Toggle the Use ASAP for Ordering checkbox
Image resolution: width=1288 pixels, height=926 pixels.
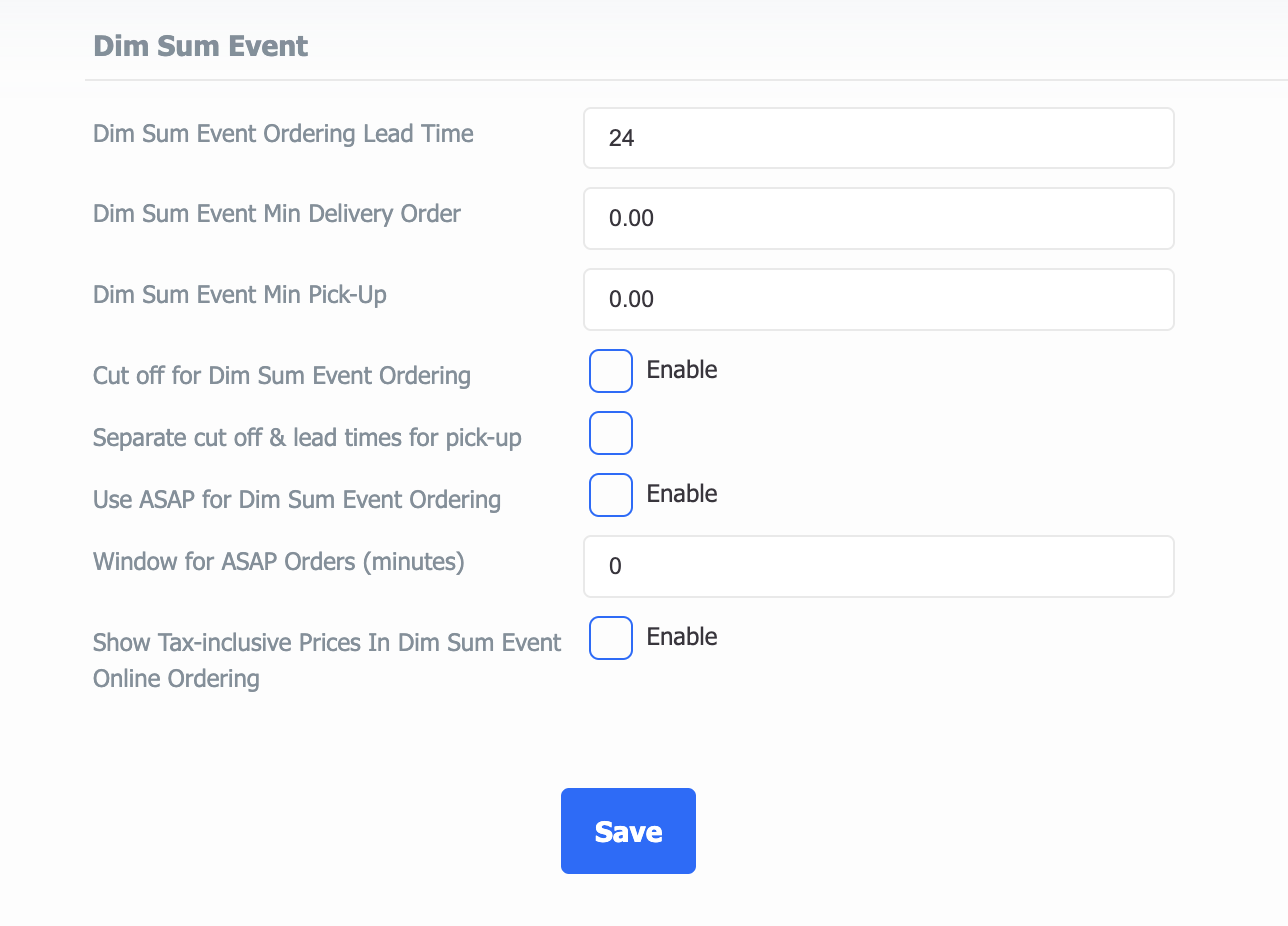[x=611, y=495]
